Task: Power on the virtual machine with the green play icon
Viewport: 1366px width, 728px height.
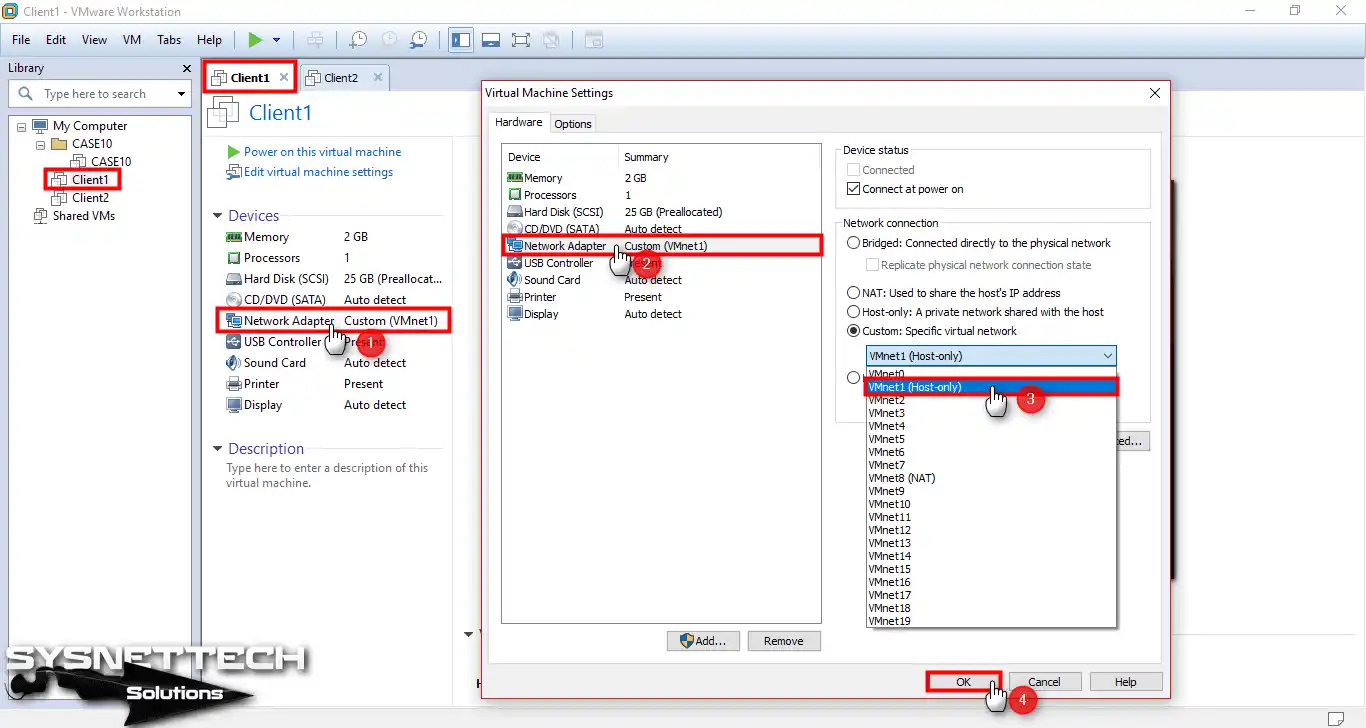Action: (x=257, y=40)
